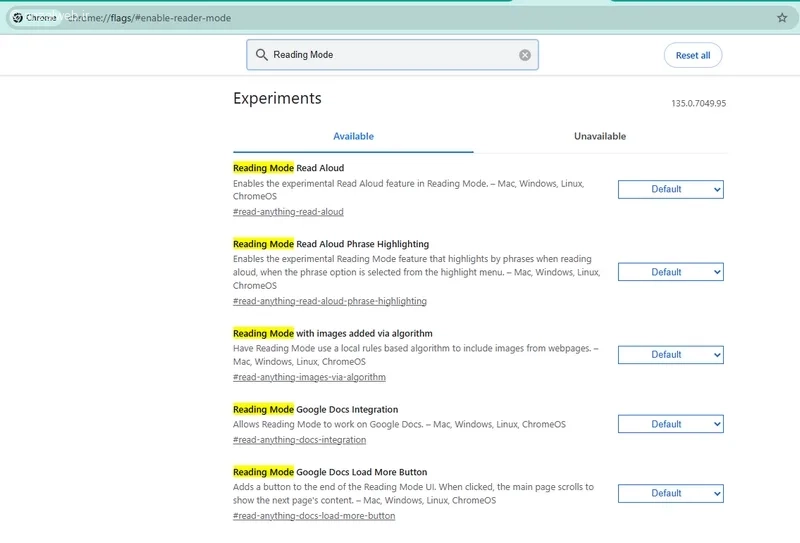
Task: Clear the search box with X icon
Action: pyautogui.click(x=525, y=55)
